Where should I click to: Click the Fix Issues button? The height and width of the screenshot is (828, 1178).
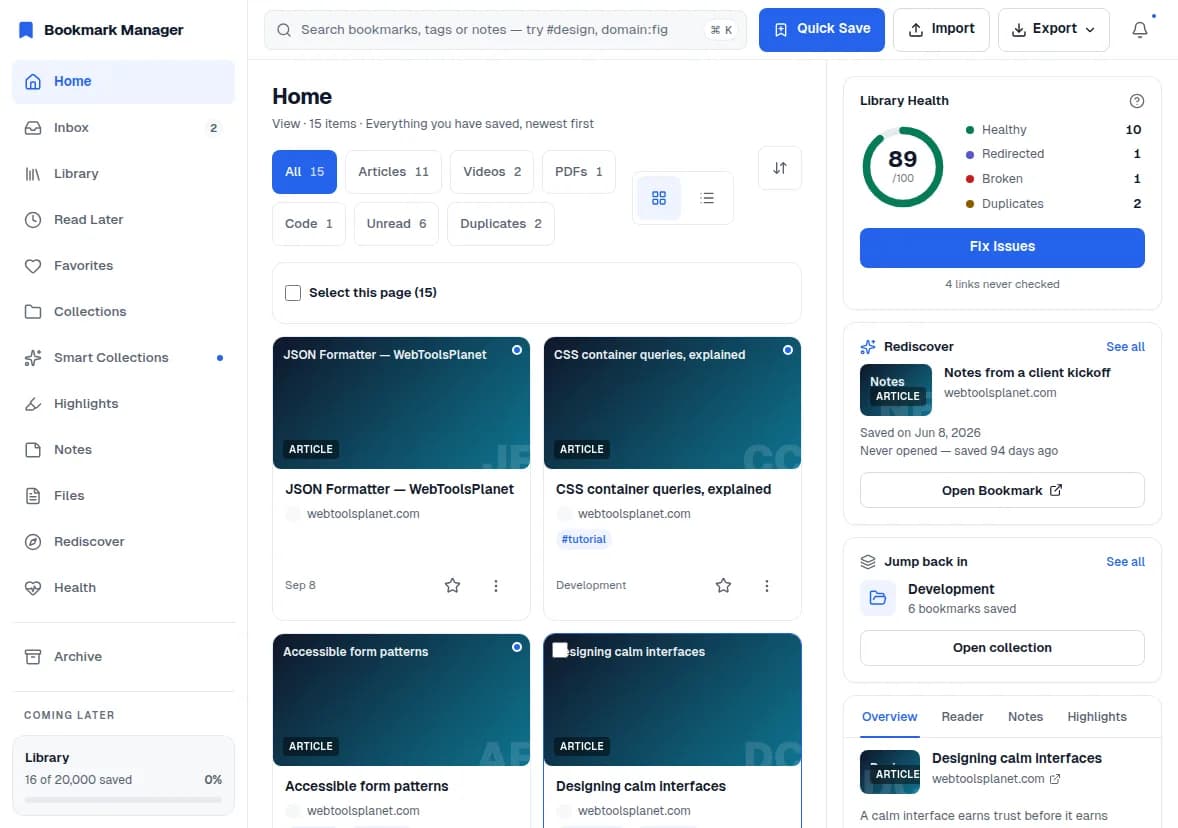coord(1002,247)
